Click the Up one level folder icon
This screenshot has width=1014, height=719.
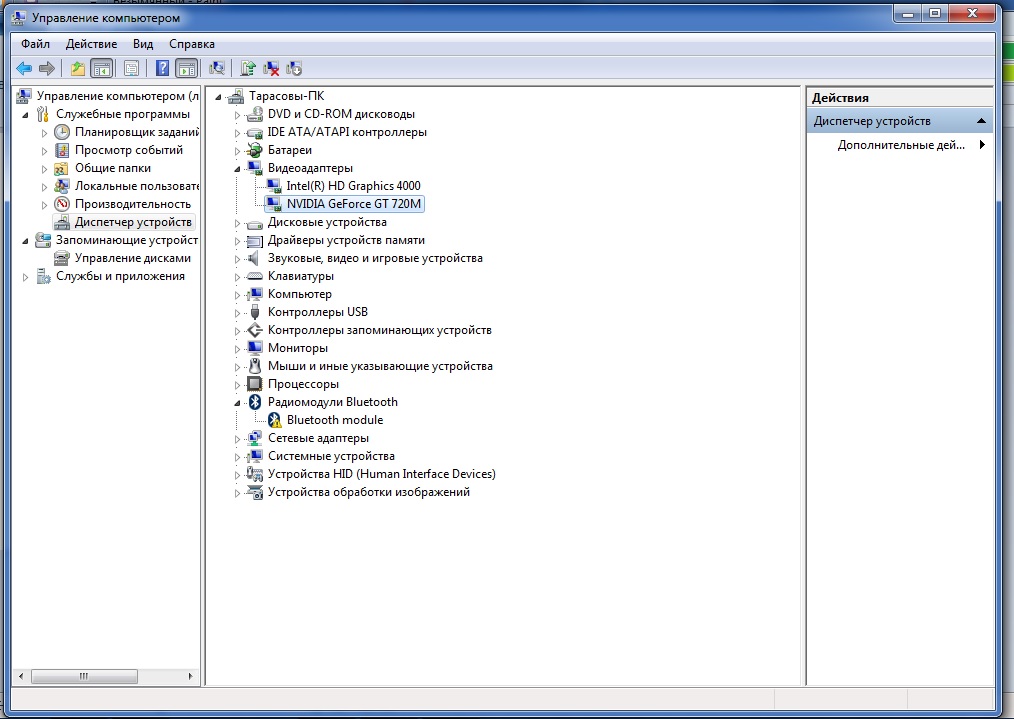click(x=77, y=69)
